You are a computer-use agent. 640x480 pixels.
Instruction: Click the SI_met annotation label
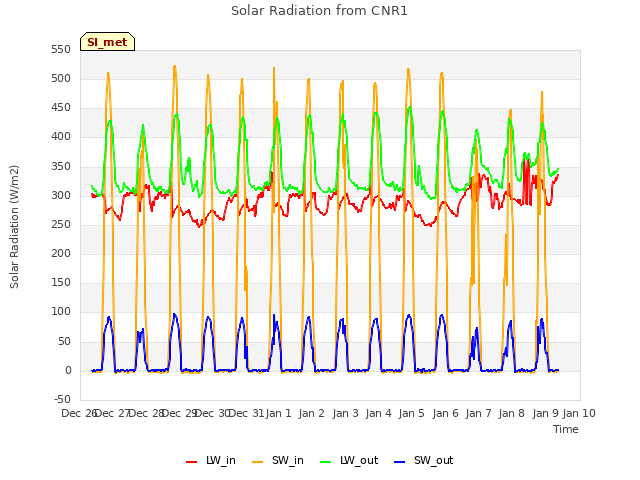tap(107, 42)
